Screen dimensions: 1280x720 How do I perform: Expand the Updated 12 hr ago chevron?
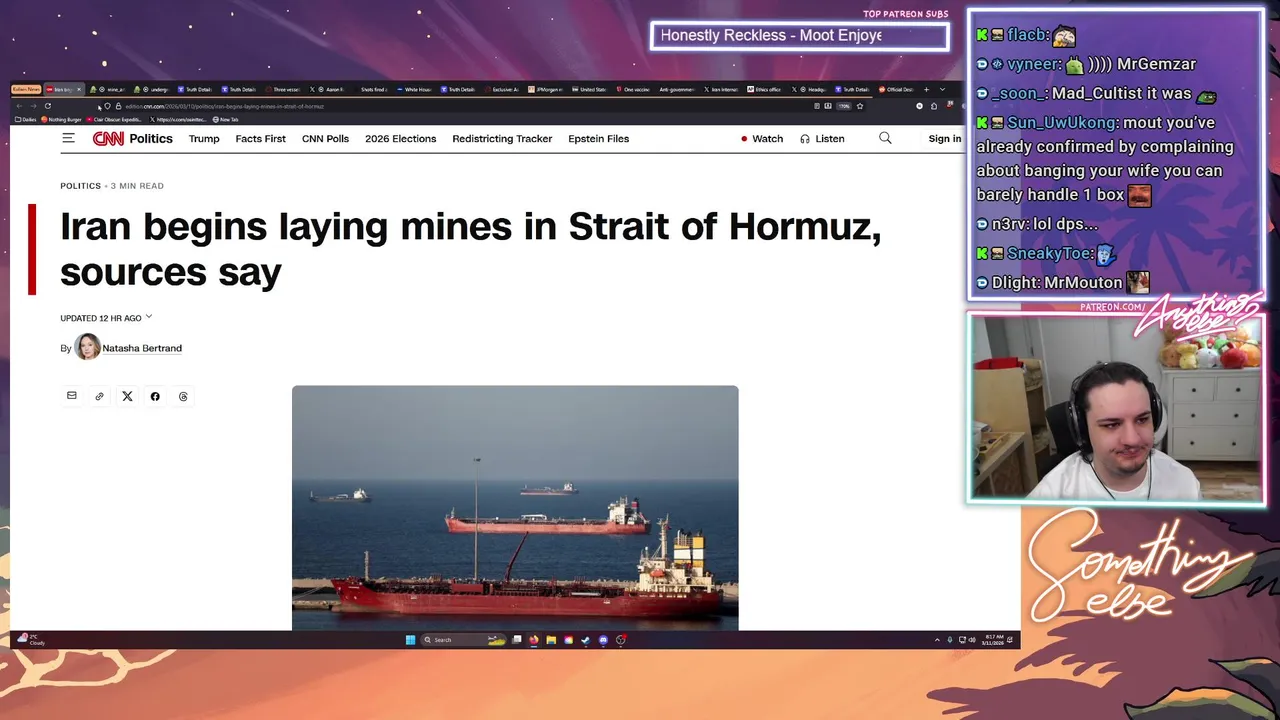[149, 317]
